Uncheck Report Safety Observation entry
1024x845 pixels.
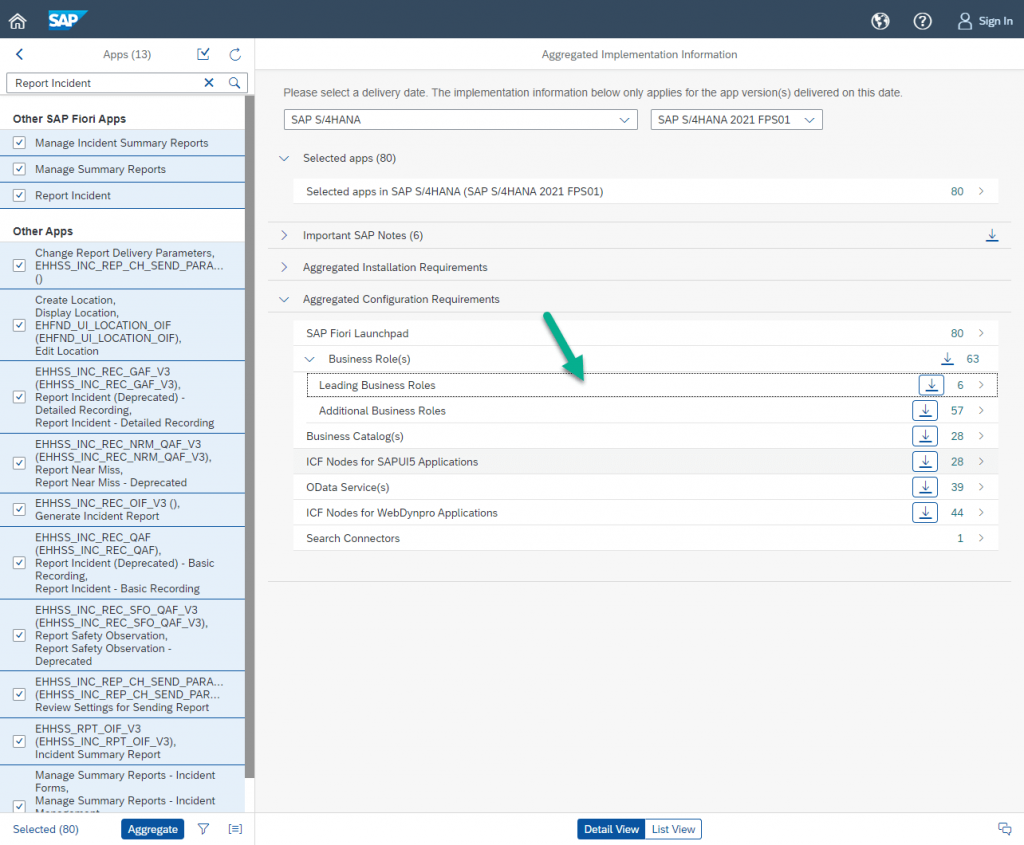20,635
